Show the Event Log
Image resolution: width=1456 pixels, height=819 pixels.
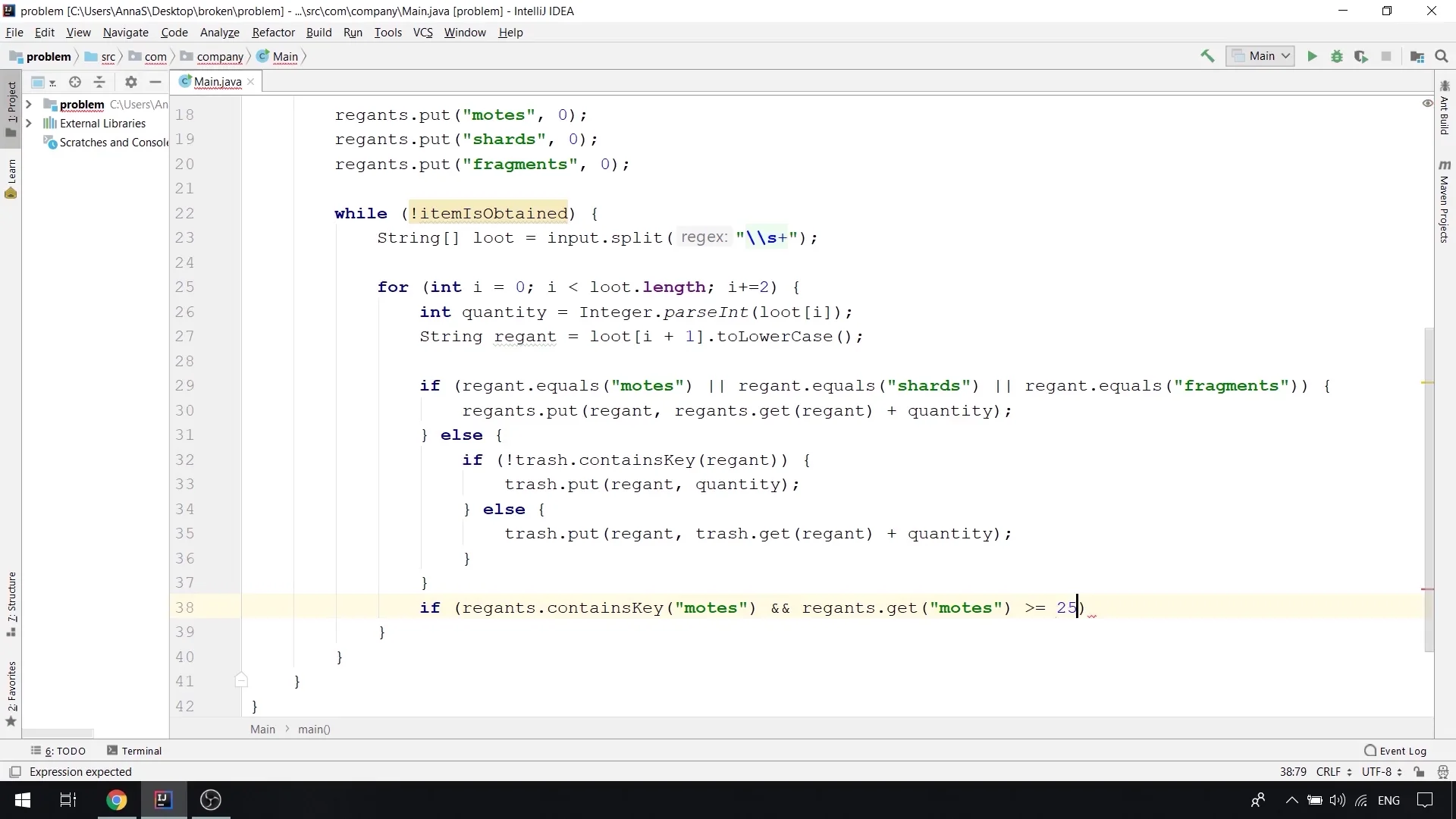click(1403, 750)
